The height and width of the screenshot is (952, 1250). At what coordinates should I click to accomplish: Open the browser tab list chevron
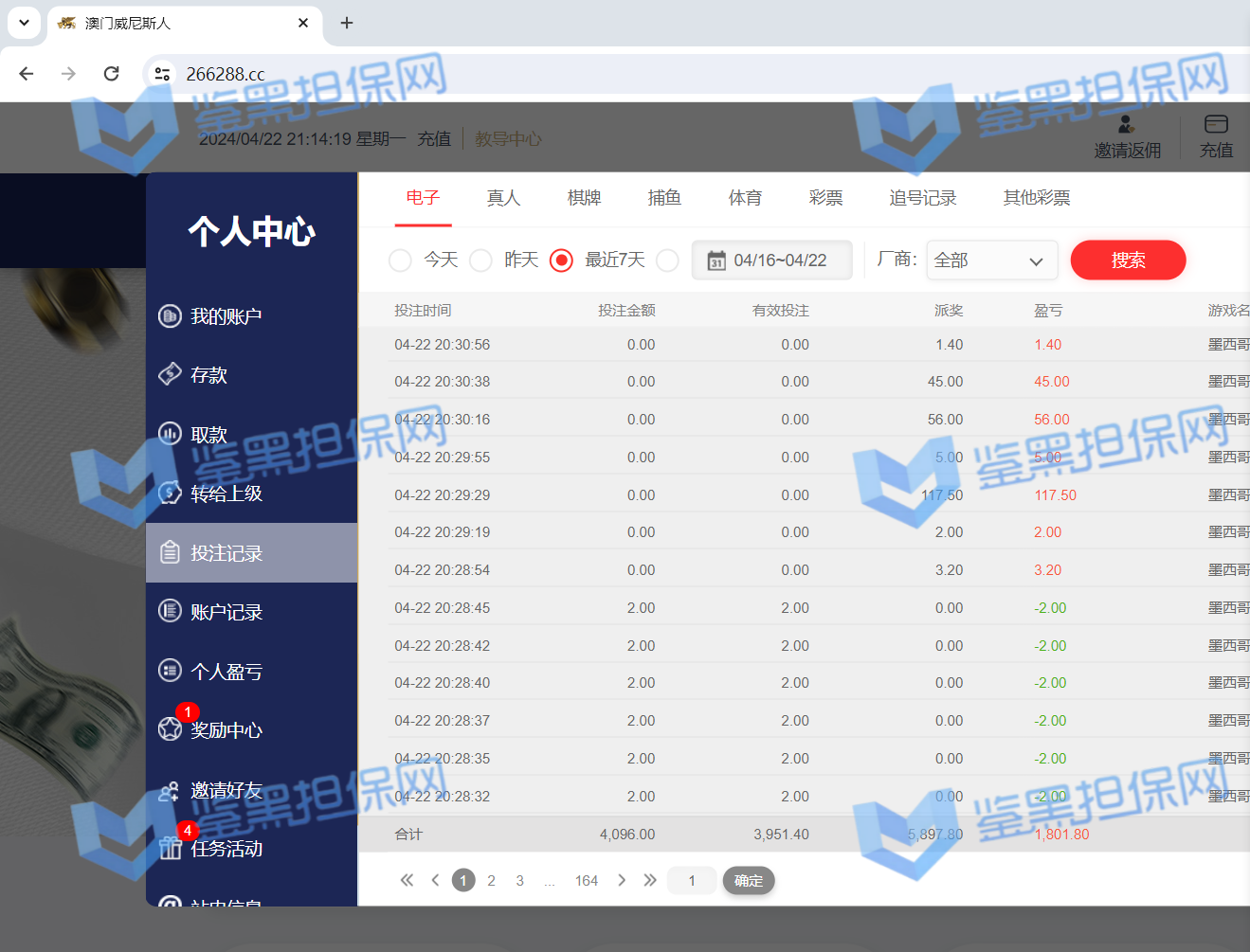tap(24, 23)
